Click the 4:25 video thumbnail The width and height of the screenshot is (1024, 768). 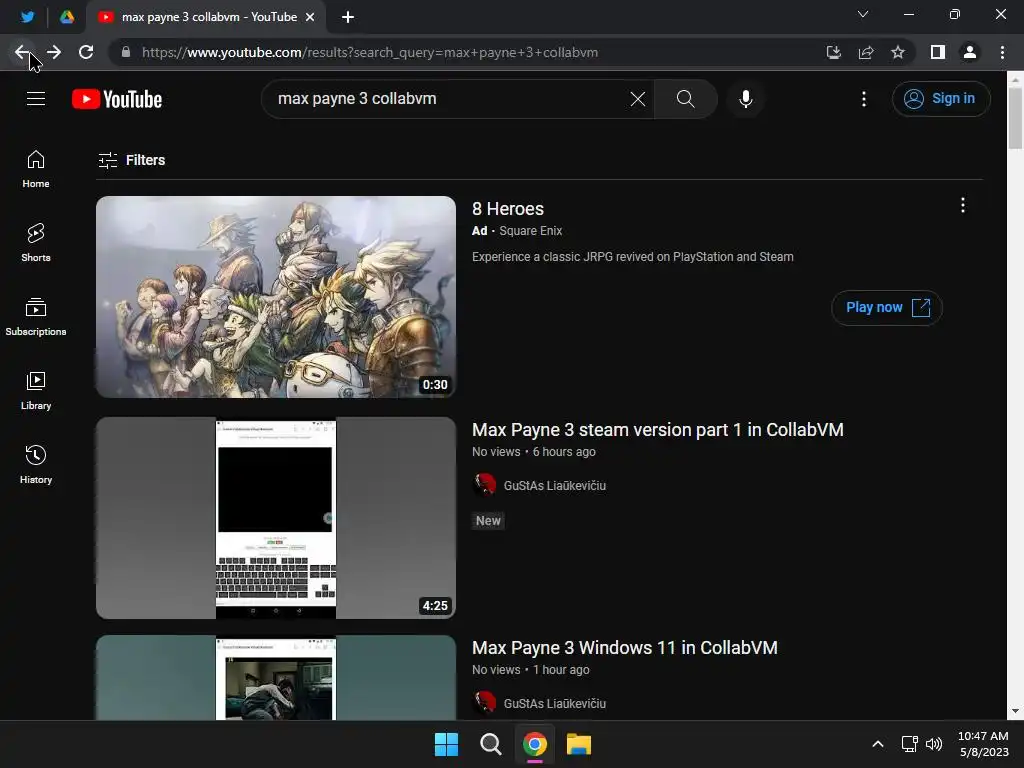click(276, 518)
